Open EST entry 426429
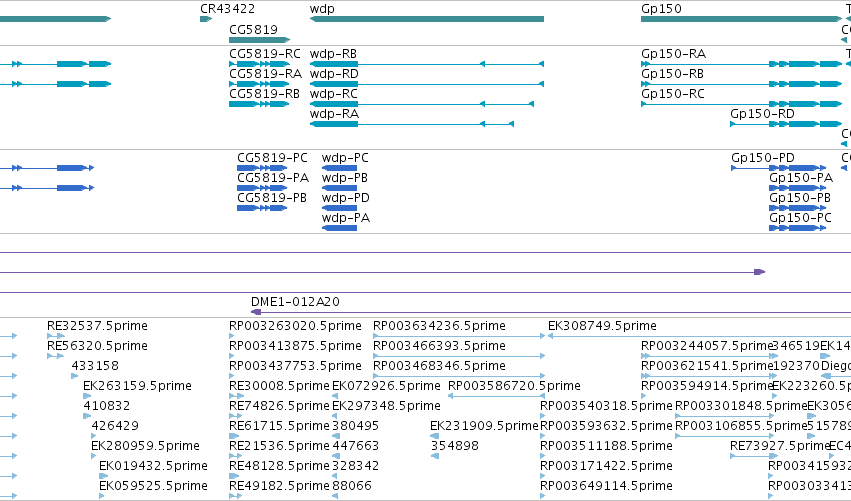Screen dimensions: 851x501 tap(115, 426)
